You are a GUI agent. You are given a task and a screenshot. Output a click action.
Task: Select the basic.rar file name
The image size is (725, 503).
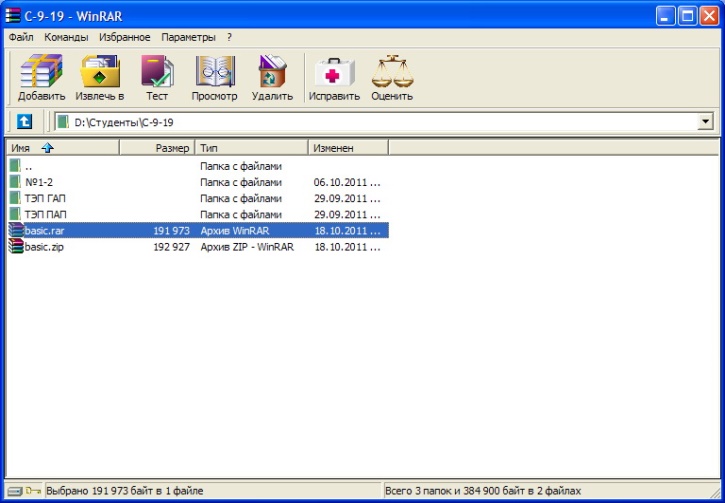point(44,231)
